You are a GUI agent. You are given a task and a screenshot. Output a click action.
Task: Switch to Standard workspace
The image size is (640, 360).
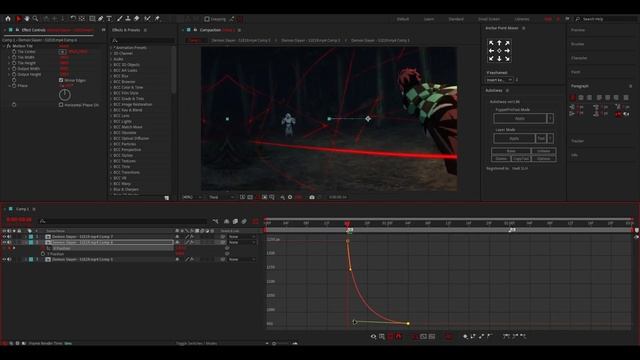456,19
